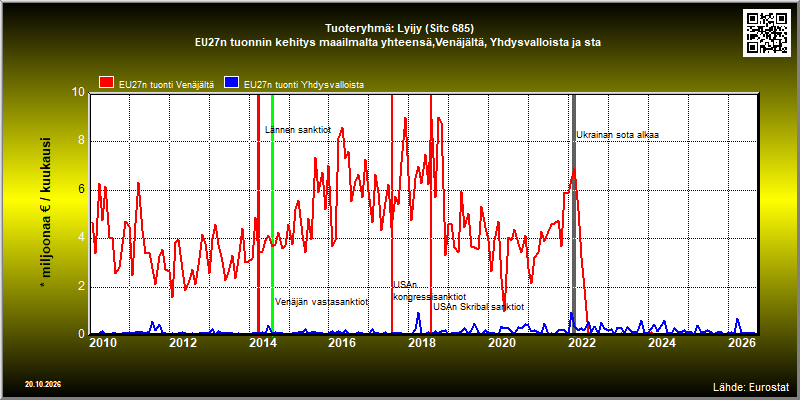Click subtitle 'EU27n tuonnin kehitys maailmalta yhteensä'
Screen dimensions: 800x400
(x=314, y=43)
